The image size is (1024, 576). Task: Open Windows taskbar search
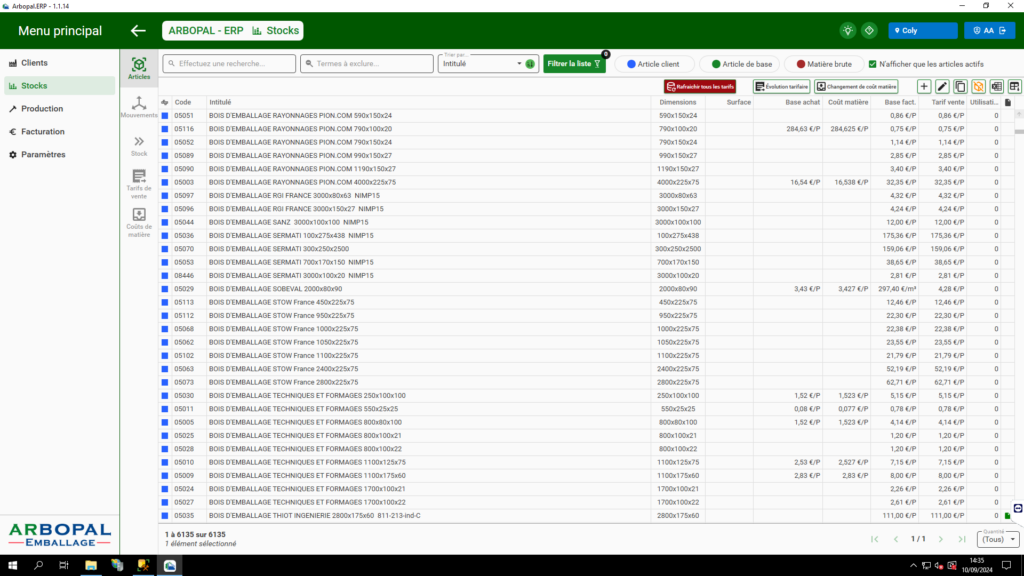38,566
